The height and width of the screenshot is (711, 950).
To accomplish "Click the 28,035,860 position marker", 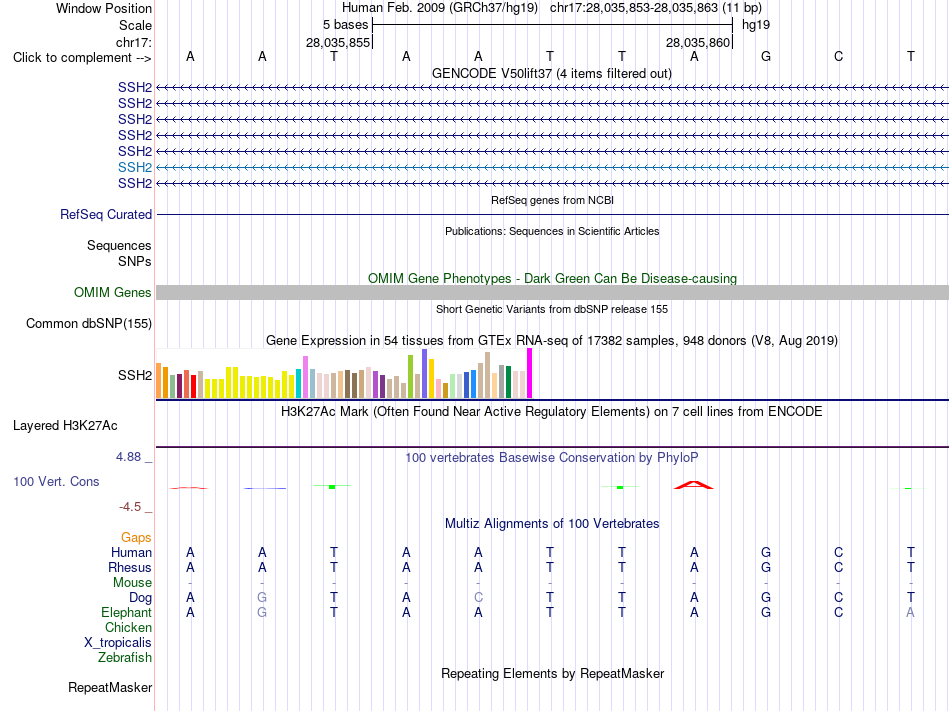I will coord(698,42).
